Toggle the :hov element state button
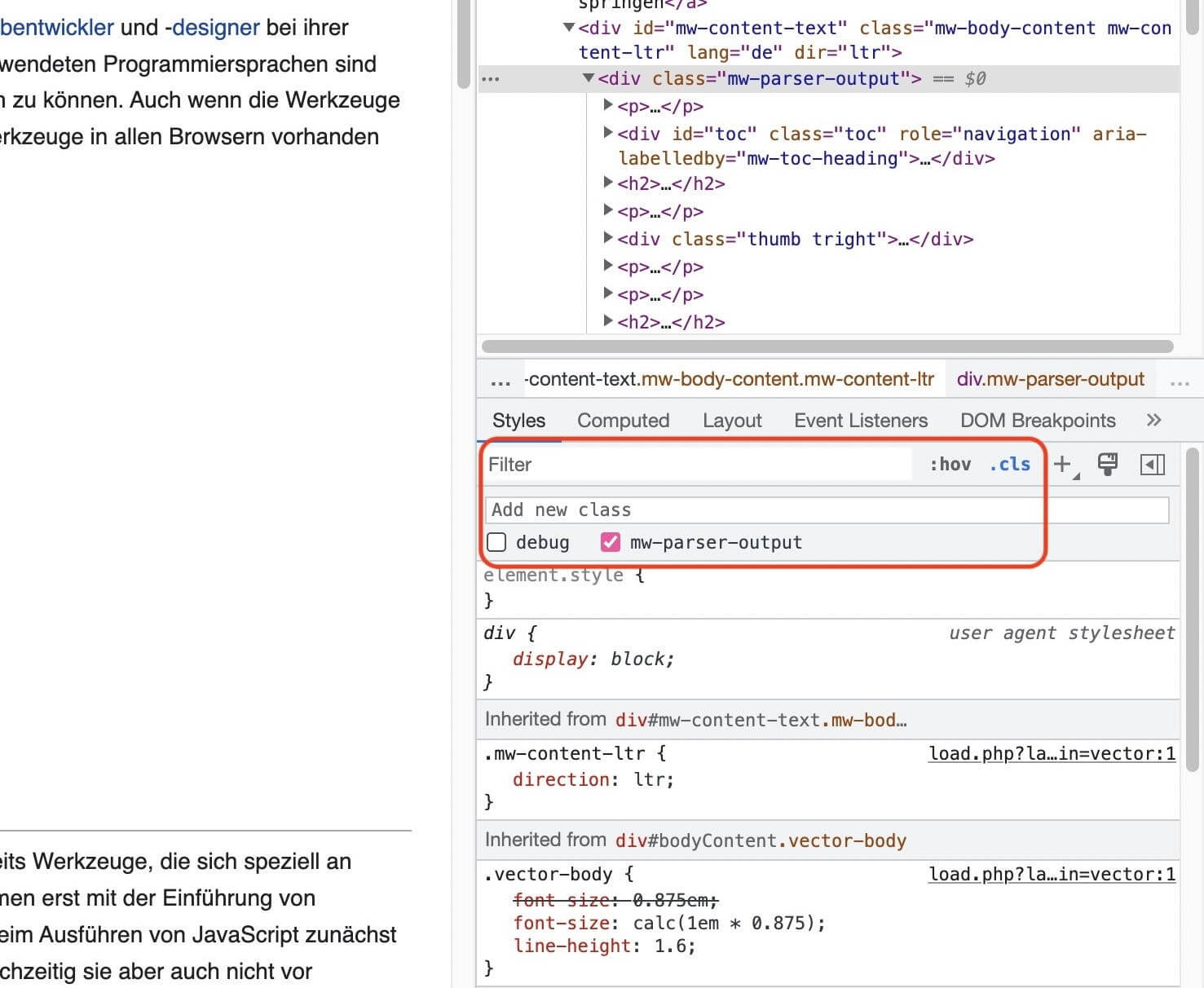Screen dimensions: 1204x988 (x=950, y=464)
